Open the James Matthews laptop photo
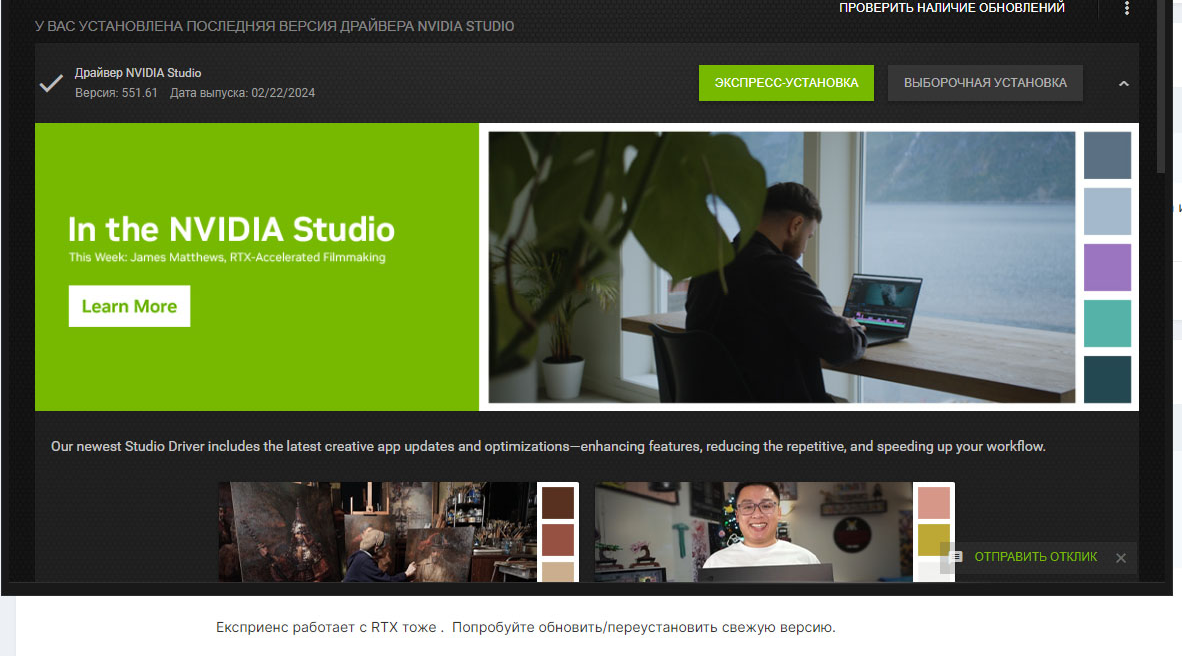1182x656 pixels. point(782,267)
